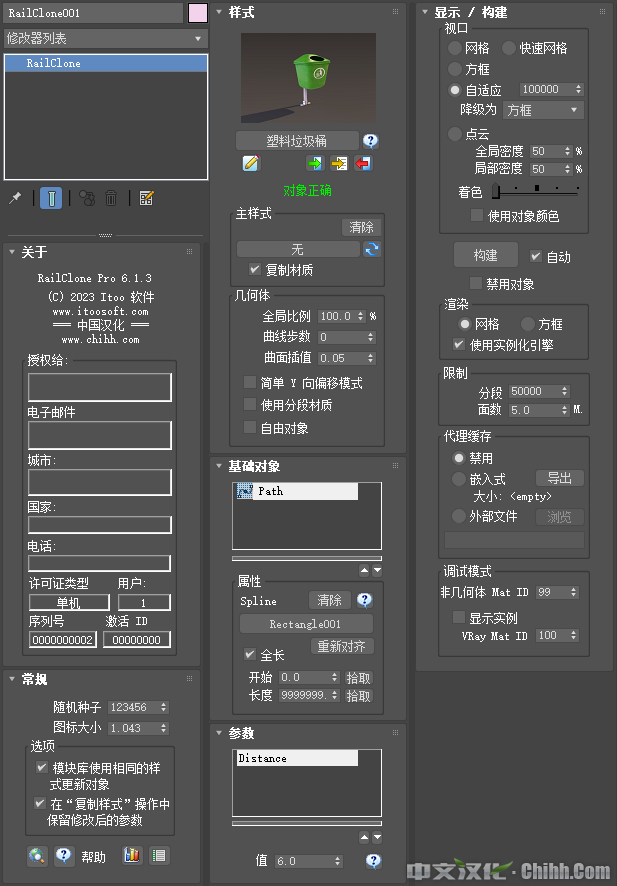Open style editor pencil icon

[x=251, y=163]
